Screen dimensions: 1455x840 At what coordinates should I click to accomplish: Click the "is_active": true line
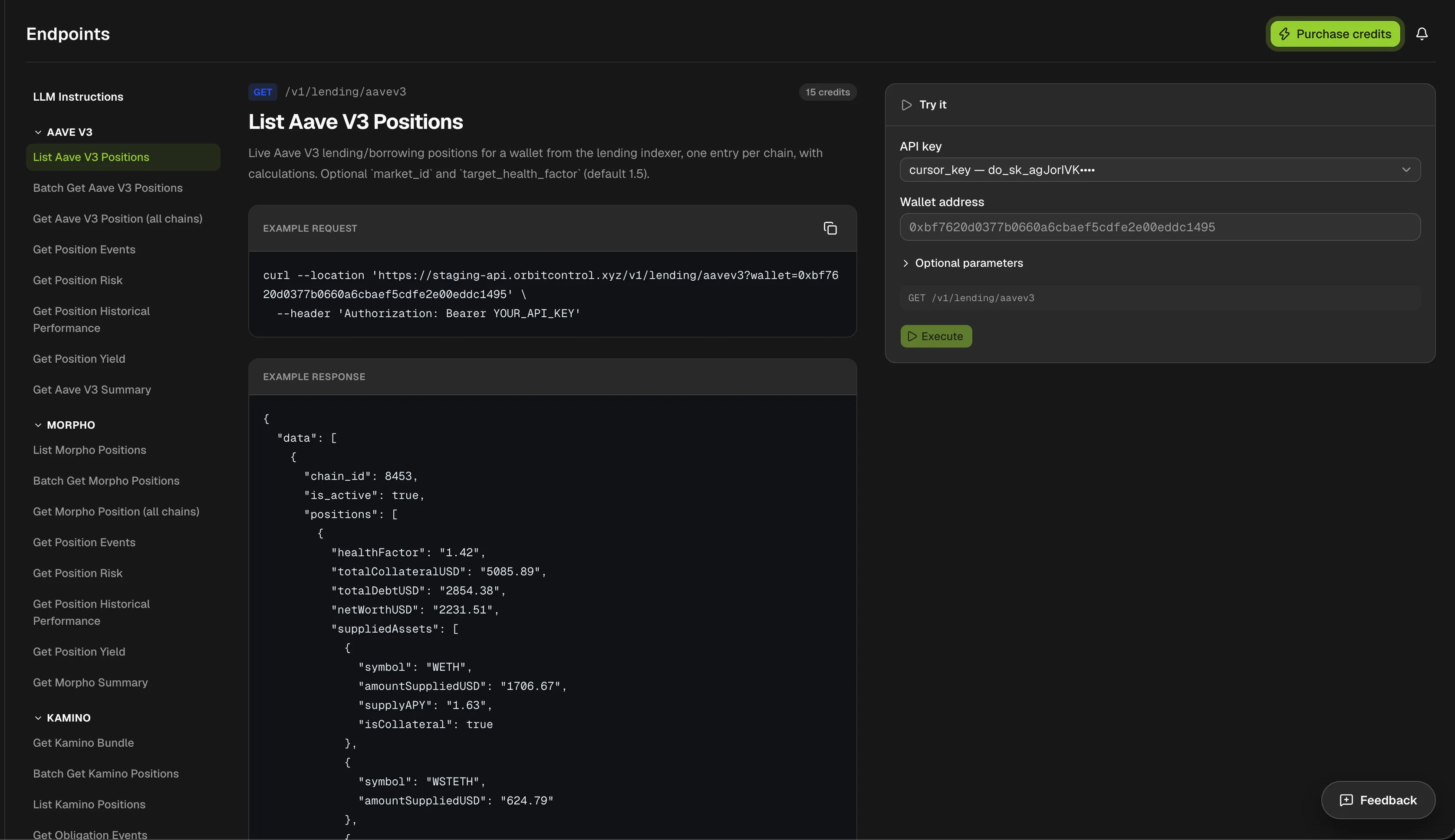pos(364,495)
